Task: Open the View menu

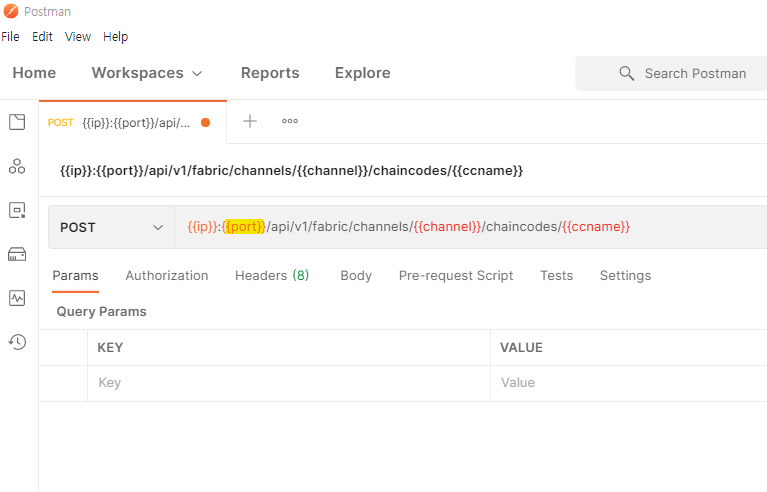Action: coord(78,37)
